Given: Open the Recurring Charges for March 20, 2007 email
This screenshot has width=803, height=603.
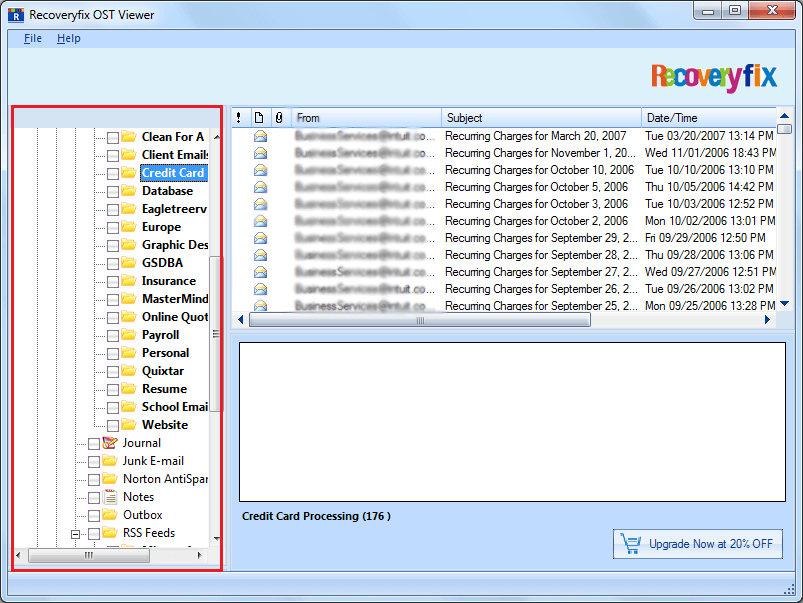Looking at the screenshot, I should (x=536, y=136).
